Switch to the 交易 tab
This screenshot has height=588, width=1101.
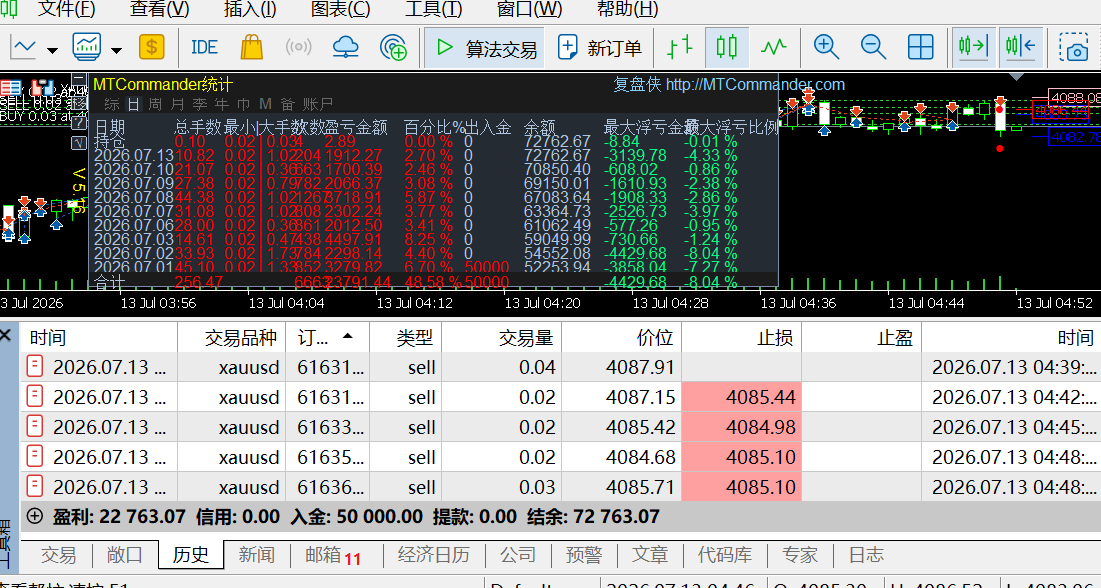[x=58, y=555]
